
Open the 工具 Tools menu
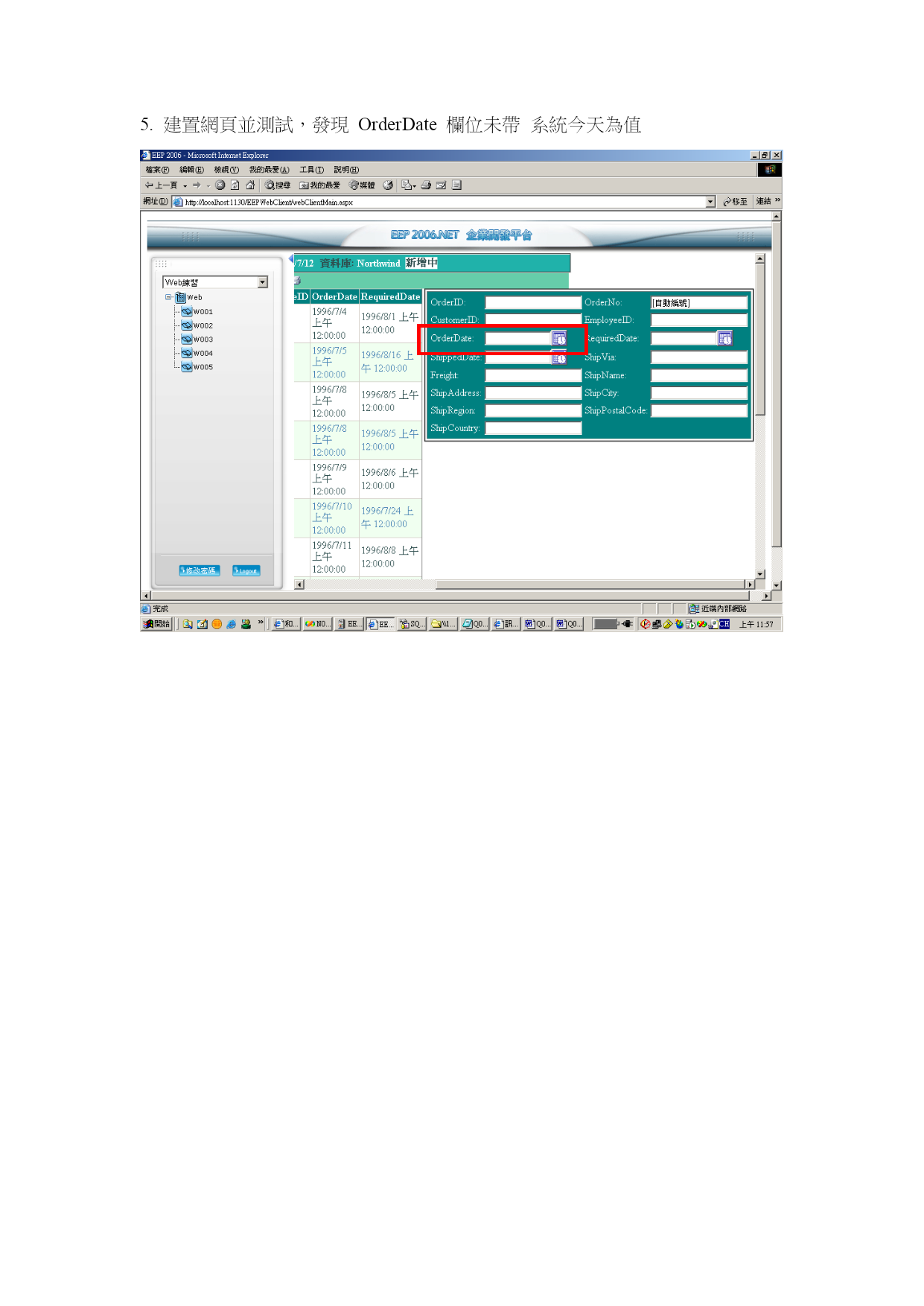point(311,170)
